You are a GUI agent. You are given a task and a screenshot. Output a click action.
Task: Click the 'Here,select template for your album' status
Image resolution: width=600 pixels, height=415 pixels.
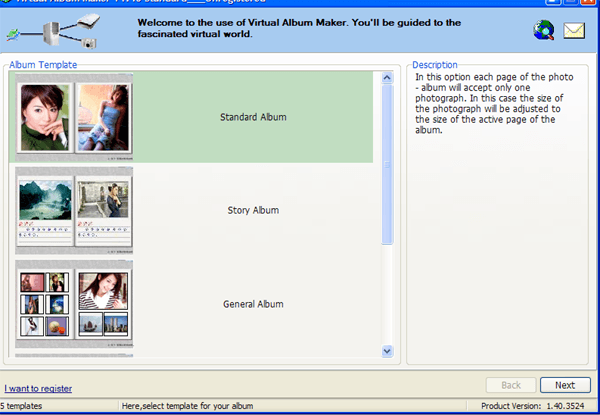tap(188, 406)
